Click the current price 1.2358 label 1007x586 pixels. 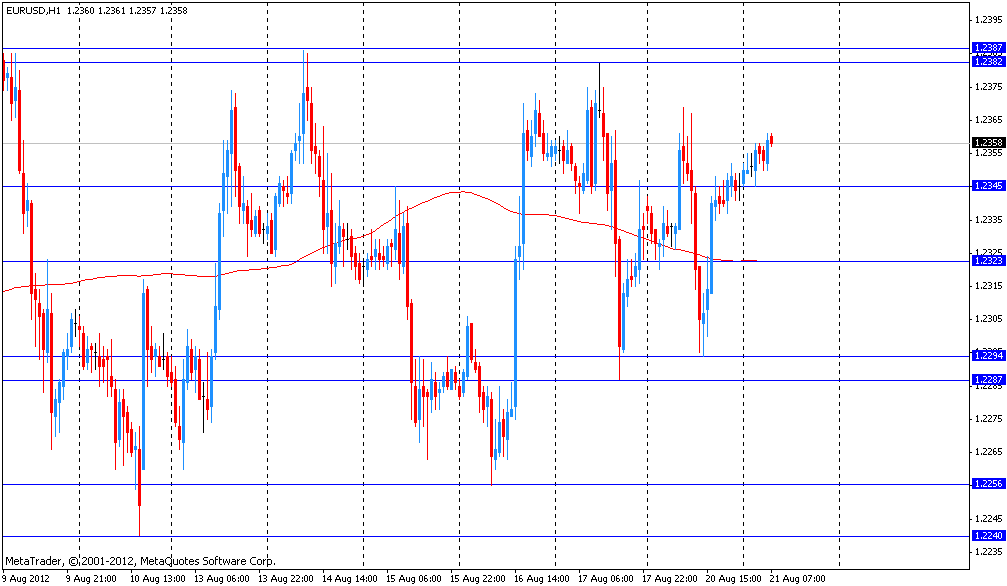click(987, 142)
